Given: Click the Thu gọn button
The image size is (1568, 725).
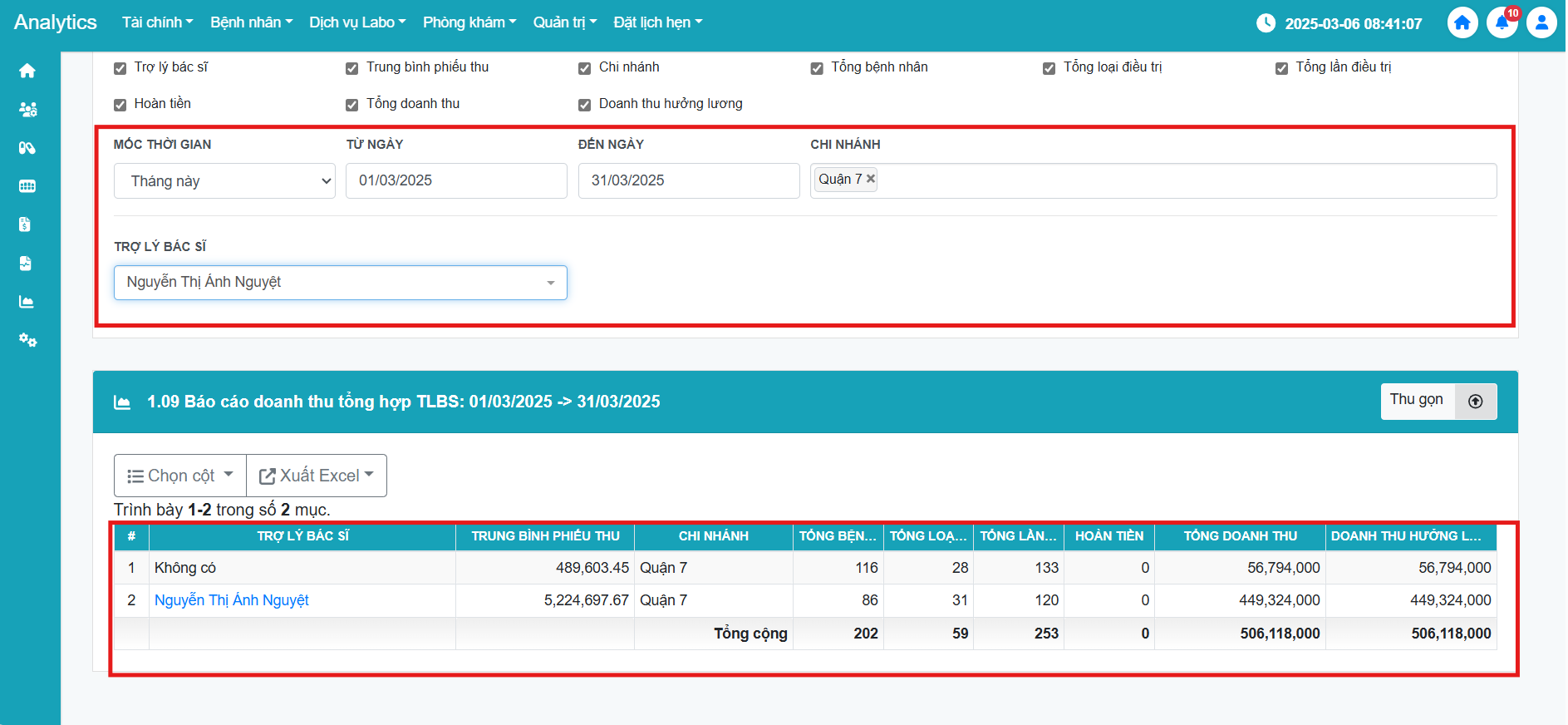Looking at the screenshot, I should pyautogui.click(x=1438, y=401).
